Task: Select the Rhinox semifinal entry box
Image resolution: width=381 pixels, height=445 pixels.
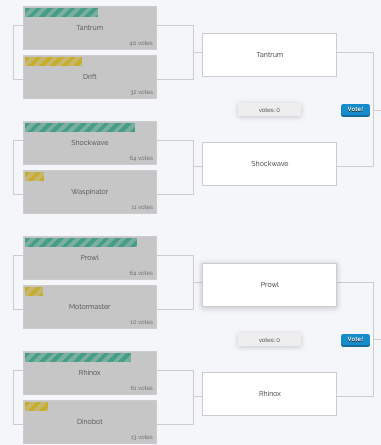Action: [x=269, y=394]
